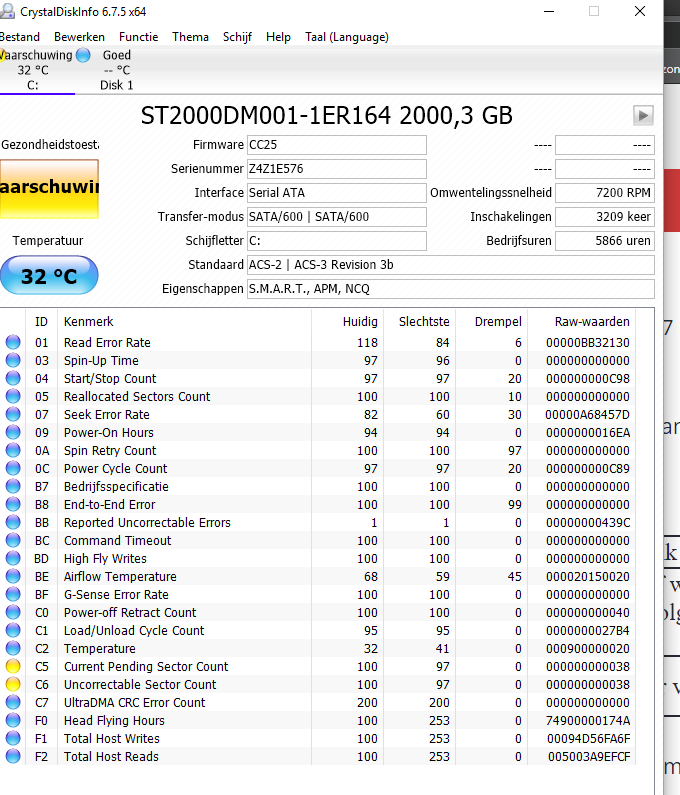This screenshot has width=680, height=795.
Task: Click the serial number field Z4Z1E576
Action: tap(337, 169)
